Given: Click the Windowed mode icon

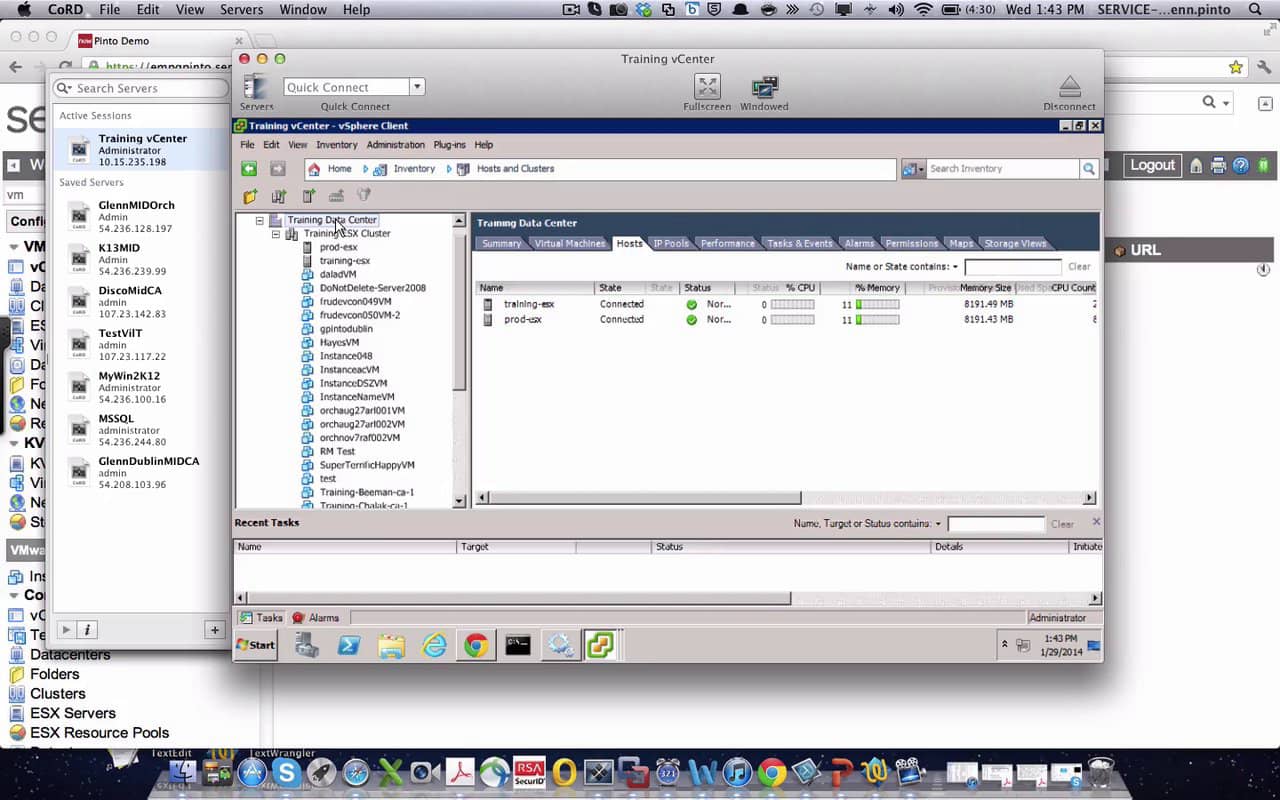Looking at the screenshot, I should pos(764,87).
